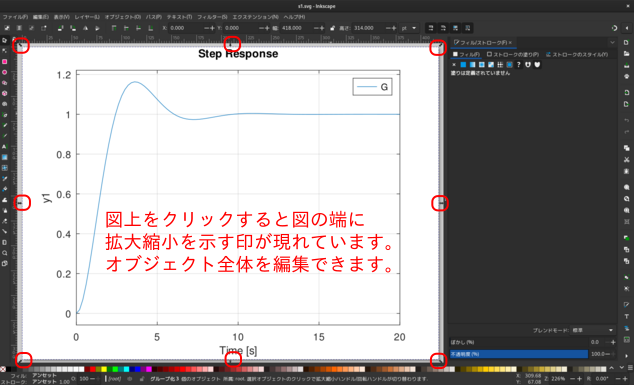Open オブジェクト(O) menu
Viewport: 634px width, 385px height.
click(123, 17)
